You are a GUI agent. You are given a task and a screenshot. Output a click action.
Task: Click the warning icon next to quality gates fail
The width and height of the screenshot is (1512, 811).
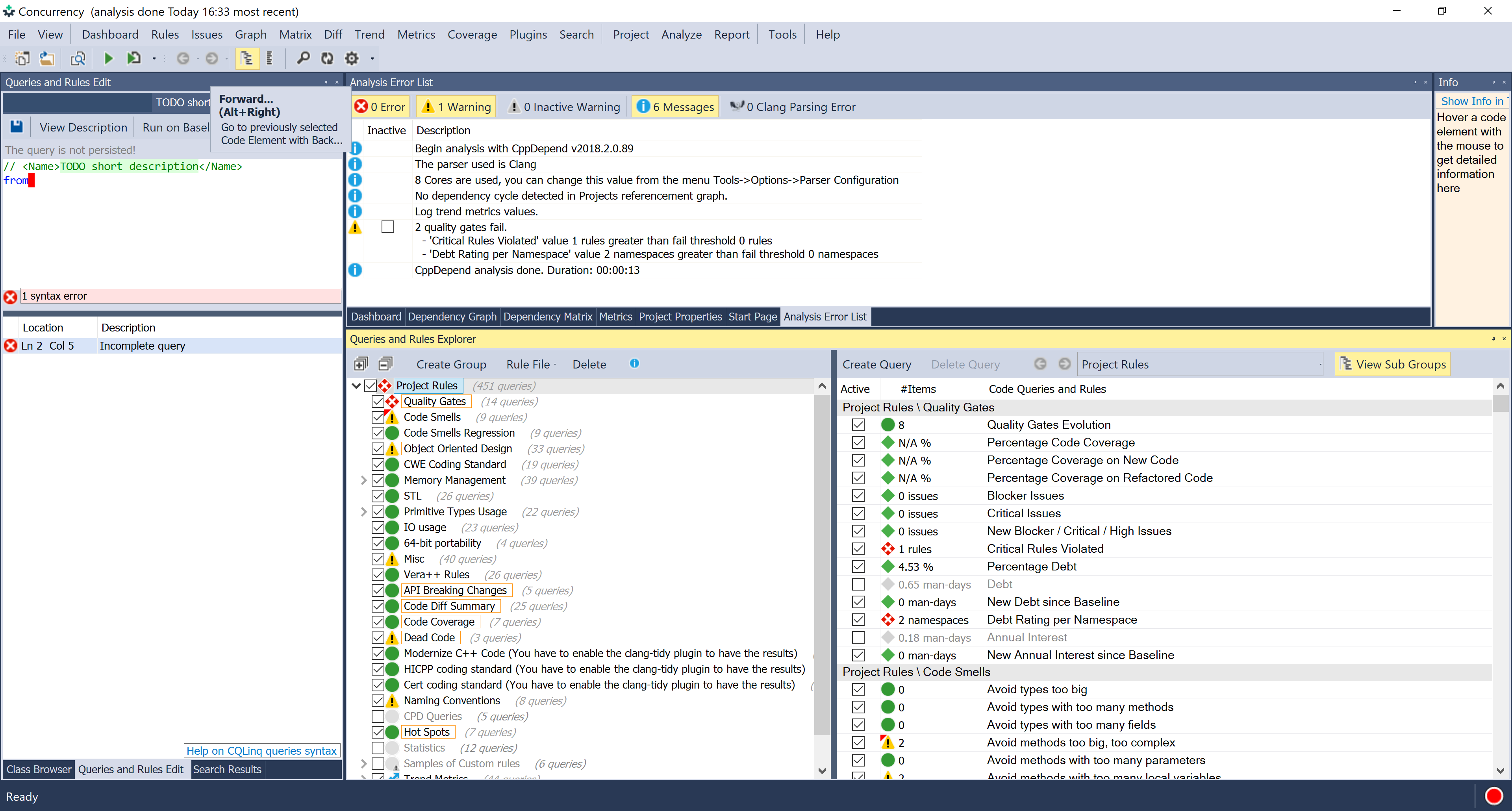[355, 227]
